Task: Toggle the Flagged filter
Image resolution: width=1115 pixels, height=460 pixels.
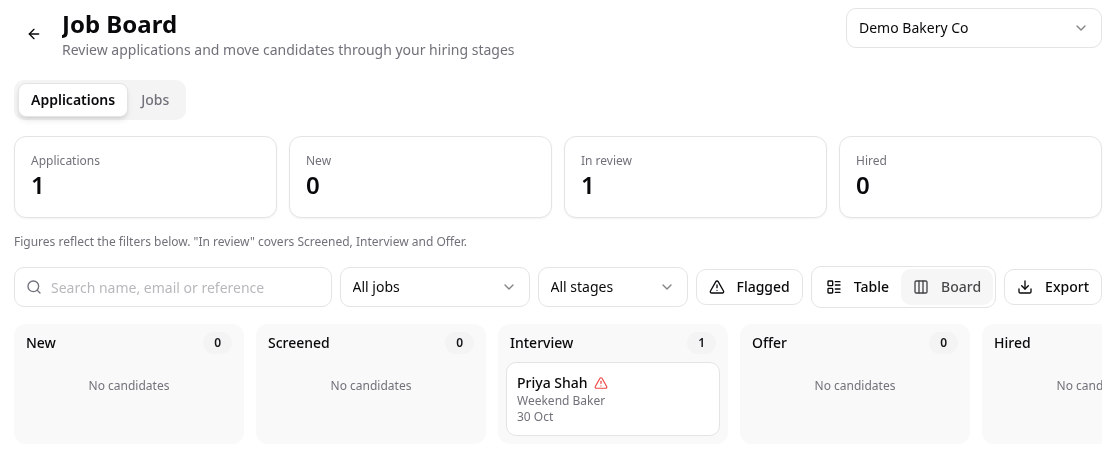Action: click(x=749, y=287)
